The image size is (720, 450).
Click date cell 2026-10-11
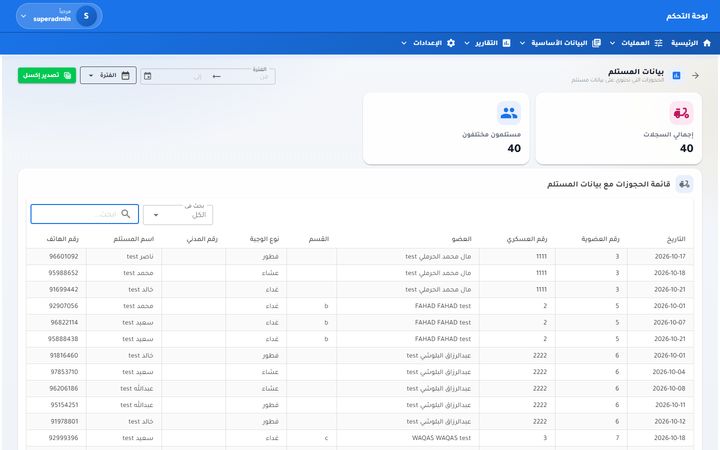(670, 405)
